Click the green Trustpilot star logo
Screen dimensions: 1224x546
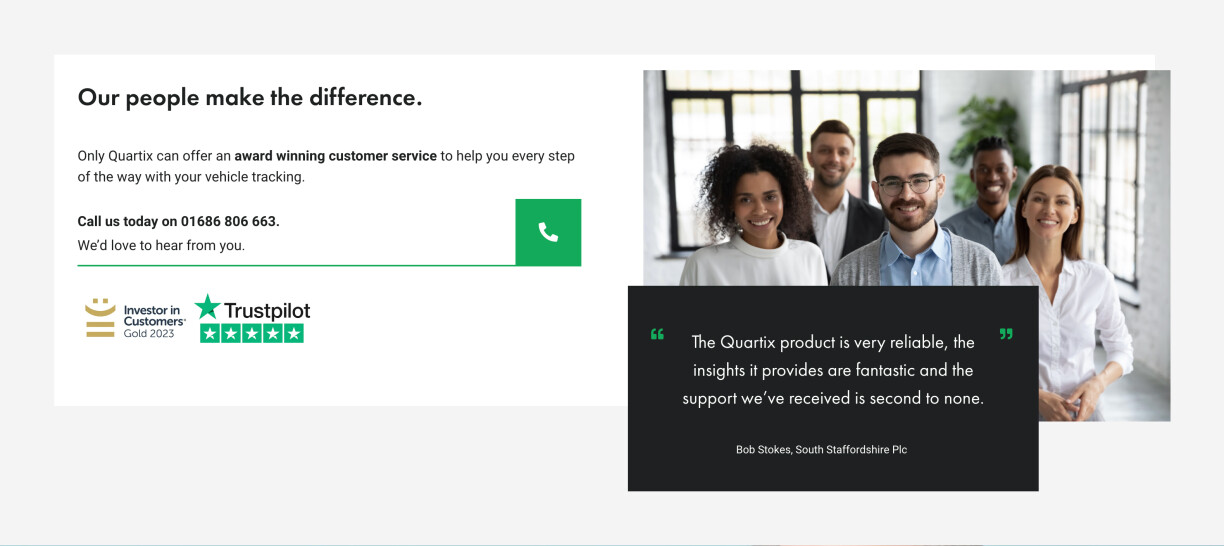pos(207,307)
